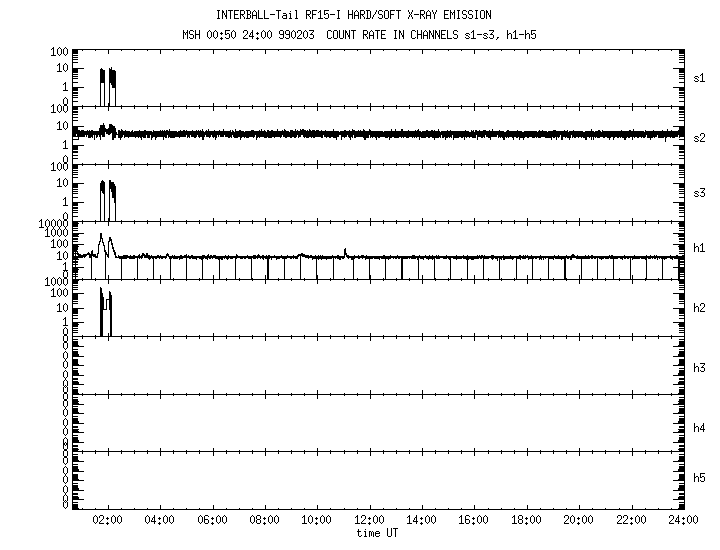This screenshot has width=720, height=550.
Task: Click the s1 channel label
Action: click(700, 77)
